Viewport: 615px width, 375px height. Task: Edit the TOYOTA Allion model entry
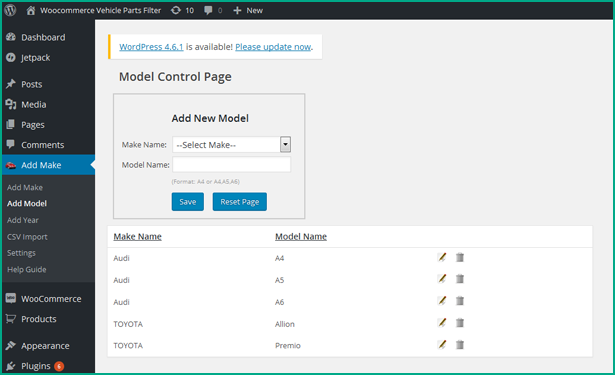point(442,323)
